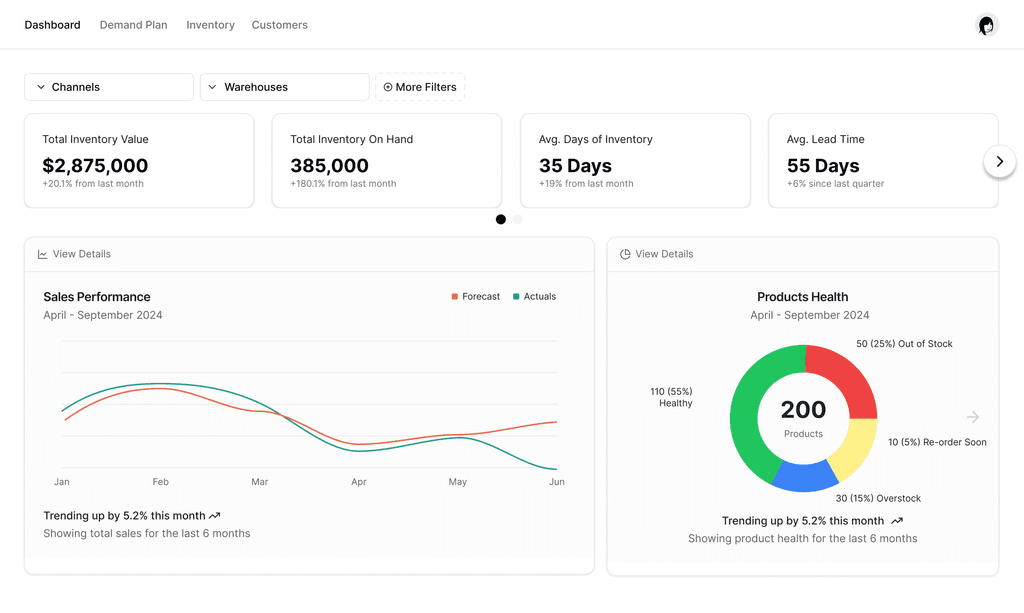The width and height of the screenshot is (1024, 613).
Task: Toggle the Forecast legend swatch
Action: [x=455, y=296]
